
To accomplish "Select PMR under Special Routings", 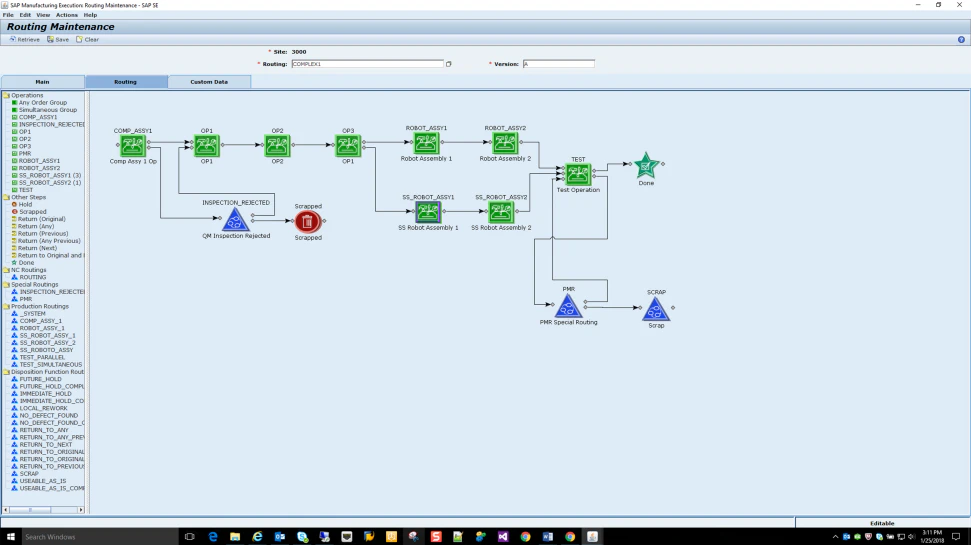I will click(x=25, y=299).
